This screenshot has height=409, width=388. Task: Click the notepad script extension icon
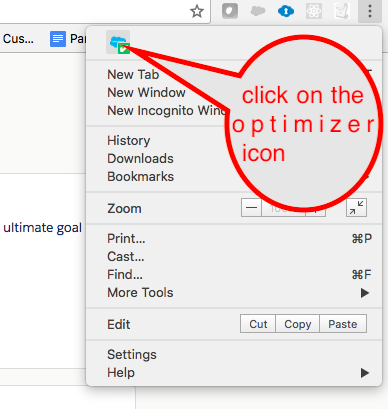(x=342, y=11)
